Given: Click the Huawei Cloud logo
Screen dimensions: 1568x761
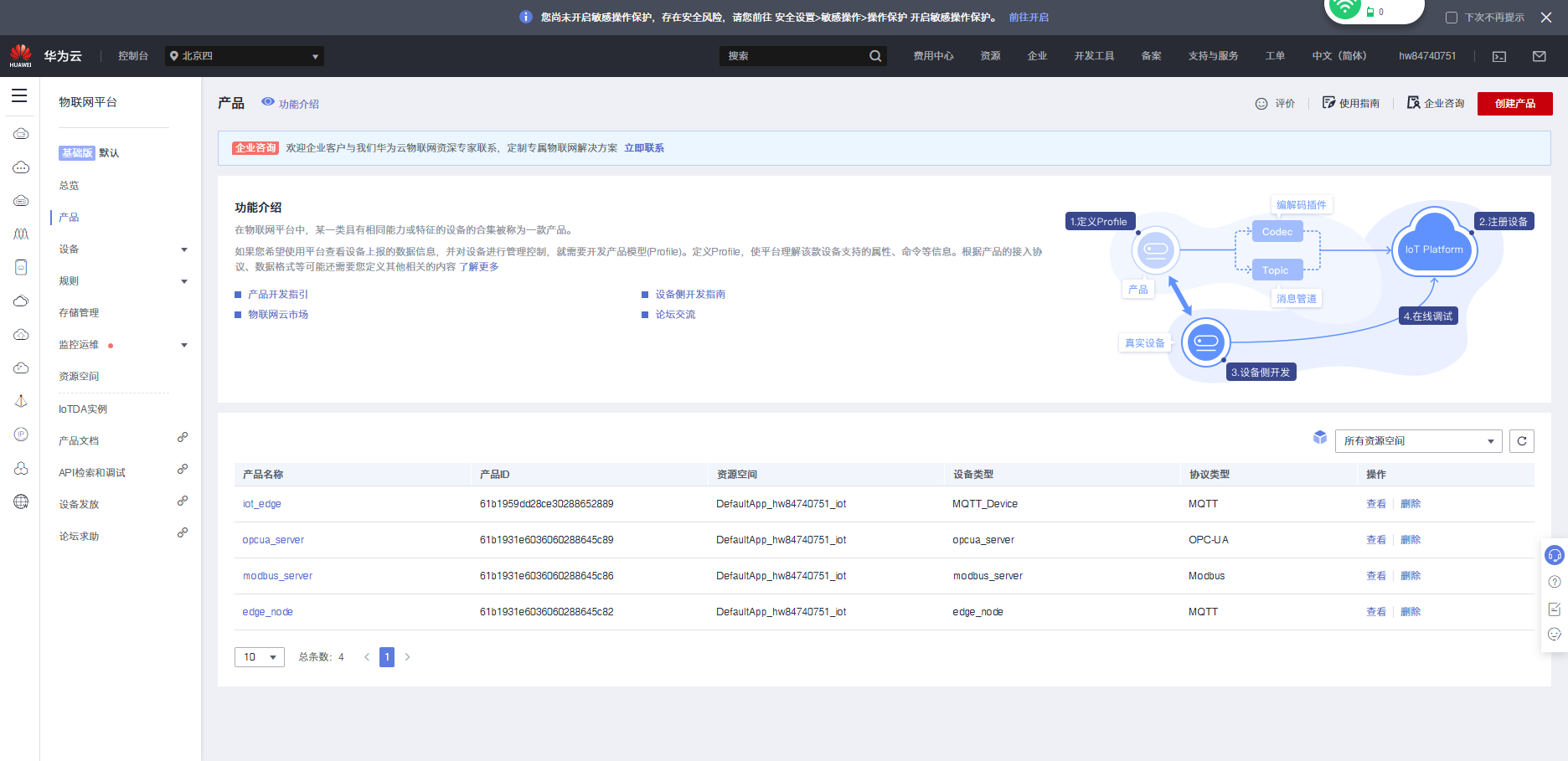Looking at the screenshot, I should [x=21, y=56].
